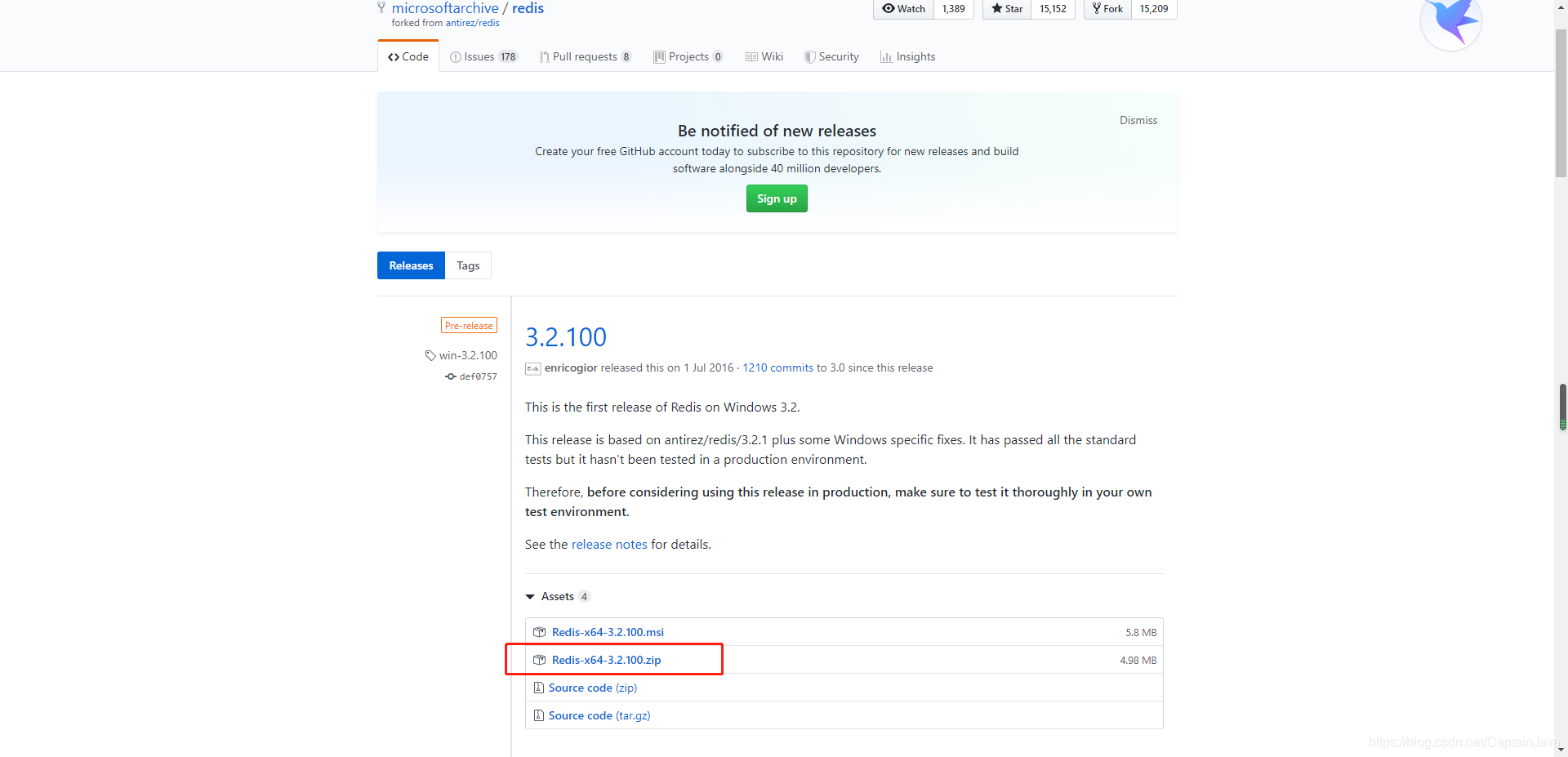Open the watchers count 1,389
Screen dimensions: 1568x757
pos(954,9)
